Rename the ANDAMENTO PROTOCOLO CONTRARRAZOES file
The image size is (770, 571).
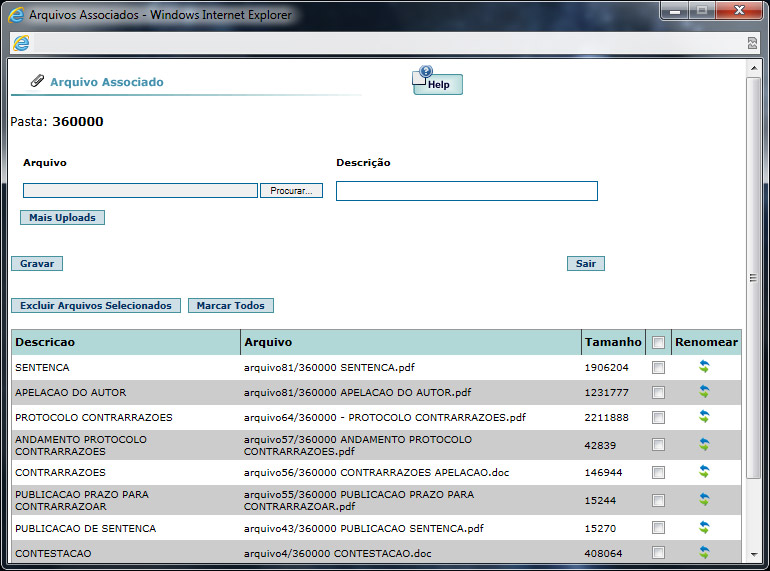(704, 444)
